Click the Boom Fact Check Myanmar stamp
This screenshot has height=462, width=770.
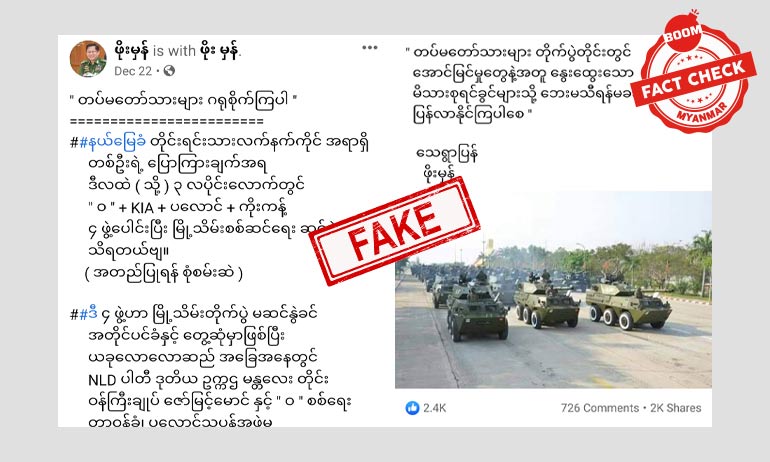pos(694,72)
